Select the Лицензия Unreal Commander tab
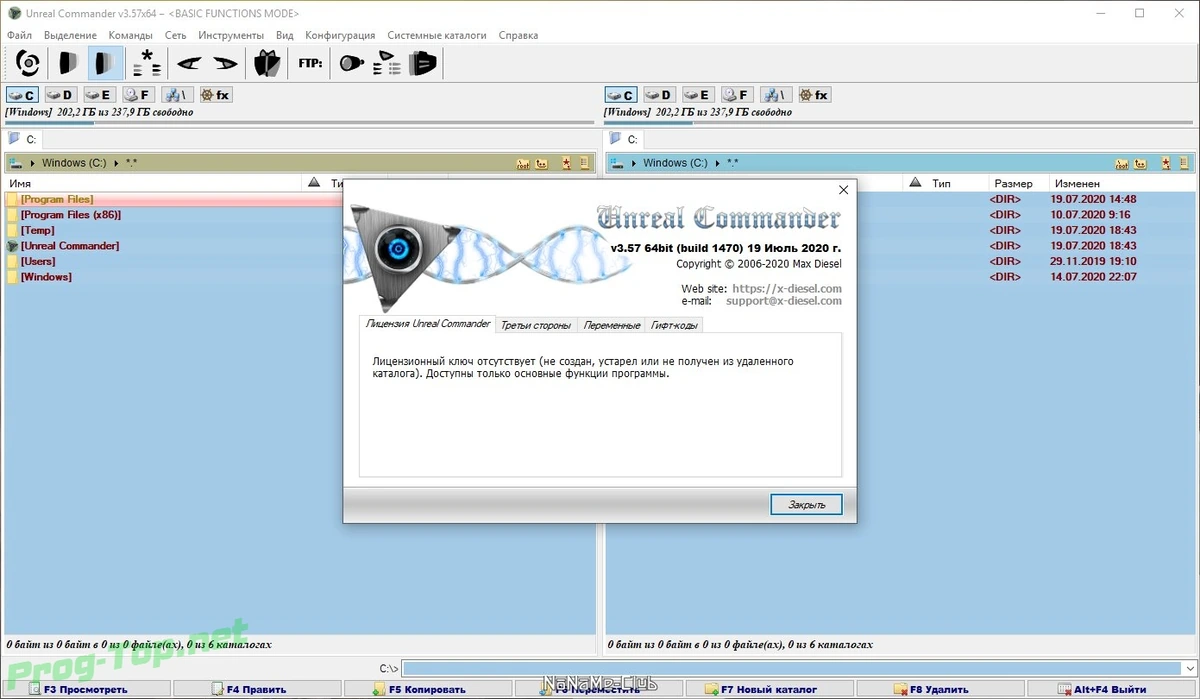 click(428, 324)
